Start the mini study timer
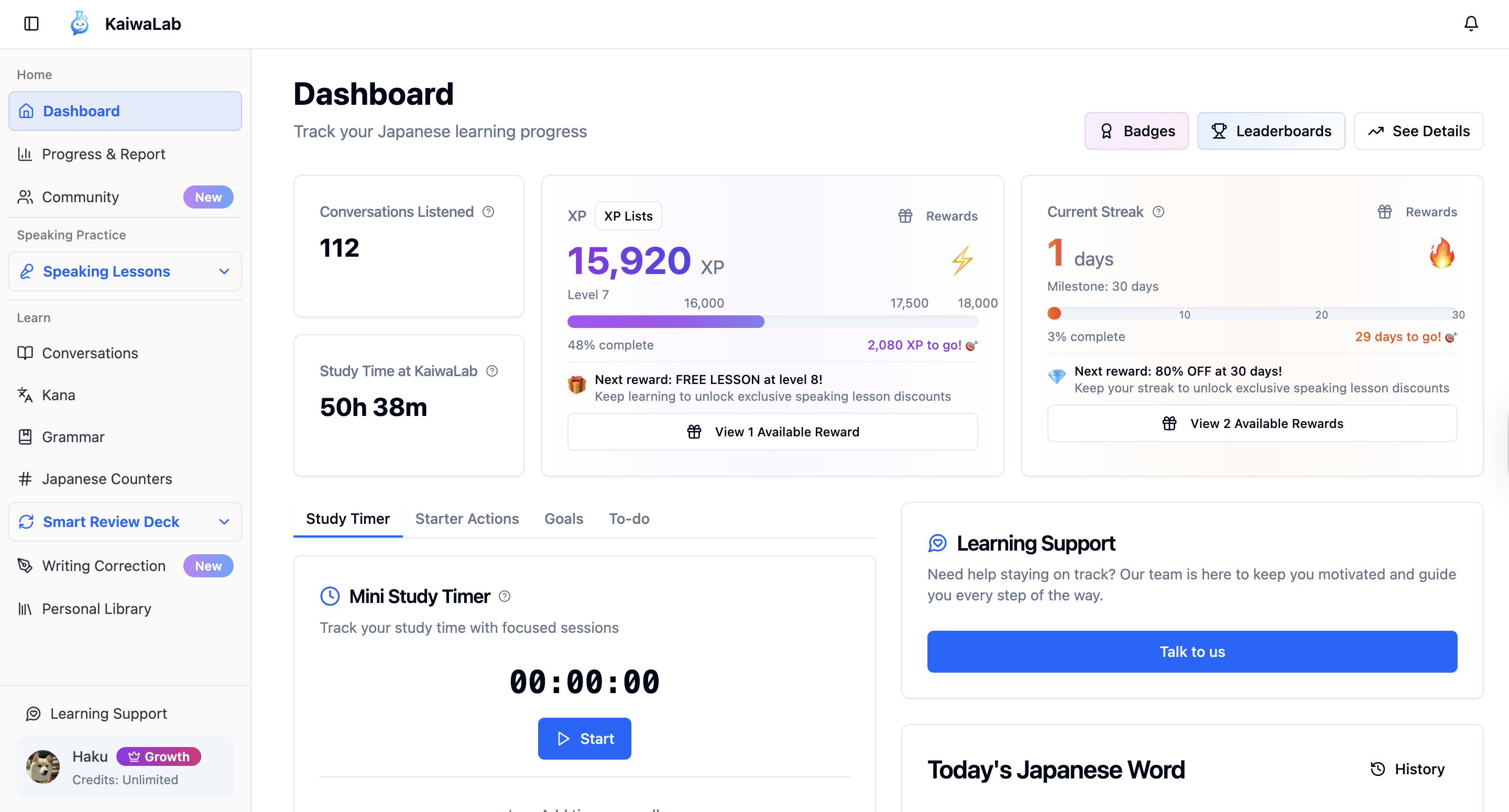This screenshot has height=812, width=1509. (584, 738)
